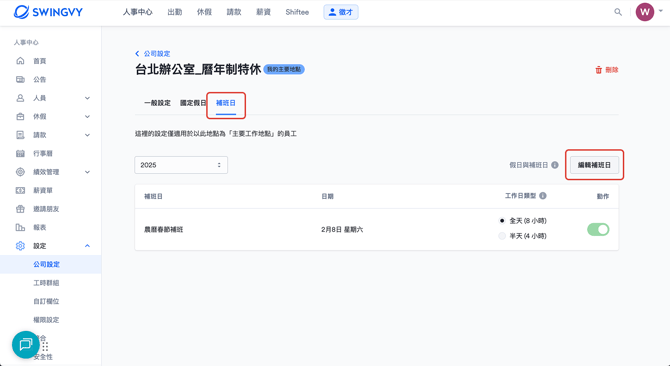The width and height of the screenshot is (670, 366).
Task: Click the 補班日 column header
Action: click(x=153, y=196)
